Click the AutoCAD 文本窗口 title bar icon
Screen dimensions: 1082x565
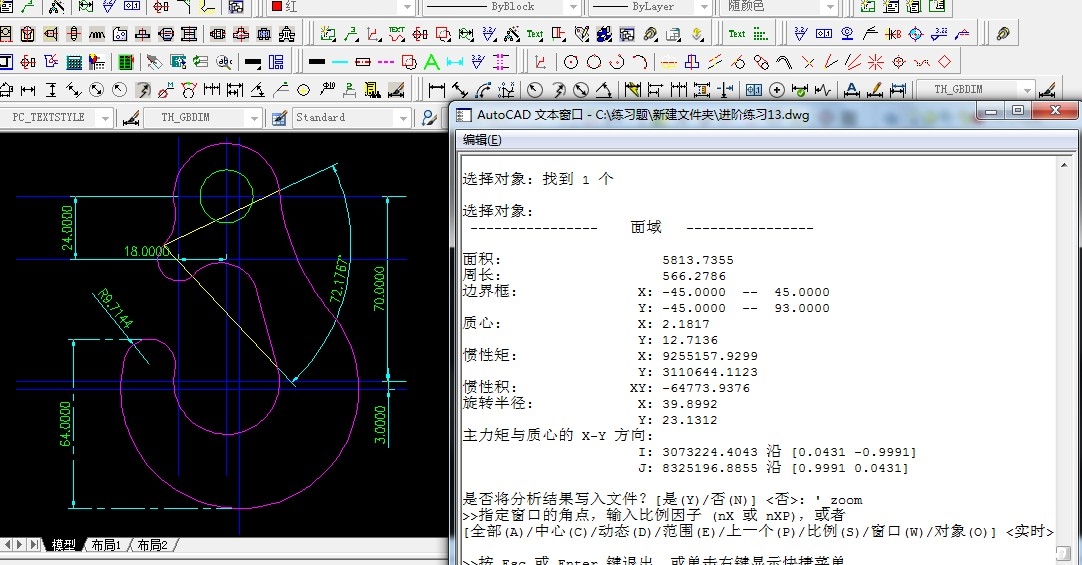(464, 115)
